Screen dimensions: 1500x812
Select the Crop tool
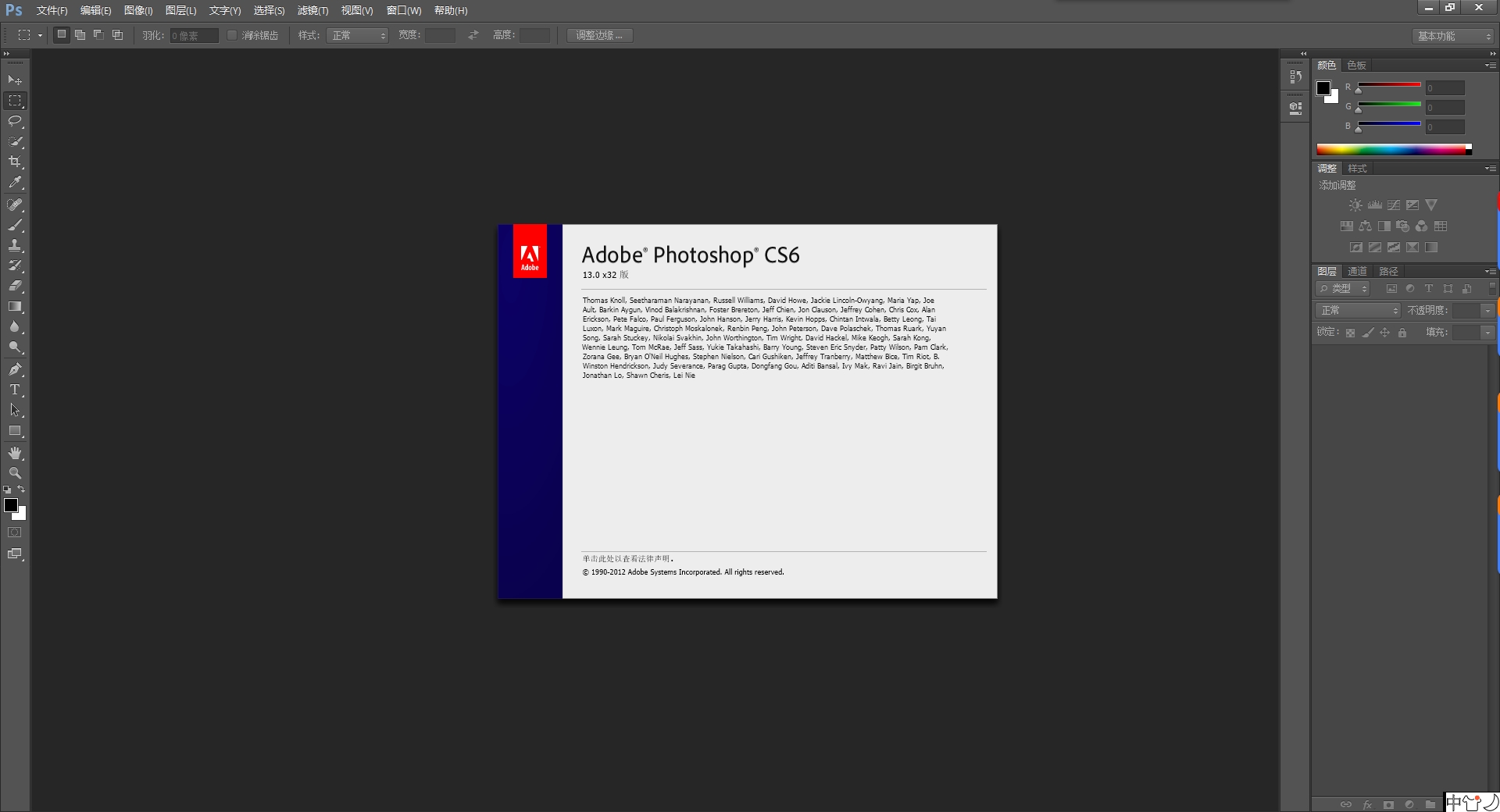tap(14, 162)
